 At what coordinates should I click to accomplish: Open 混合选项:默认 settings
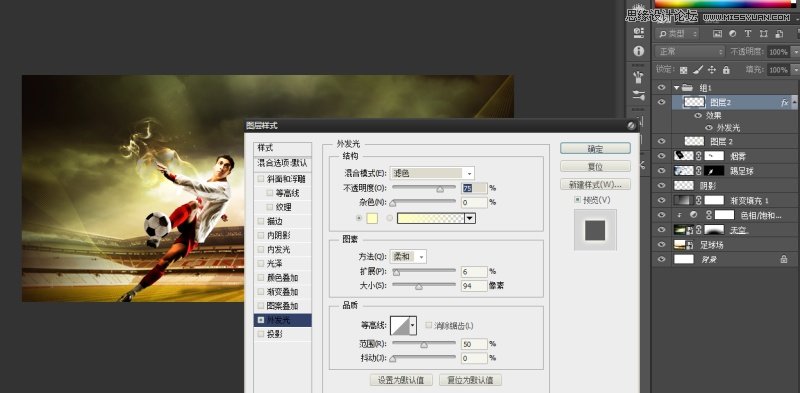[282, 163]
